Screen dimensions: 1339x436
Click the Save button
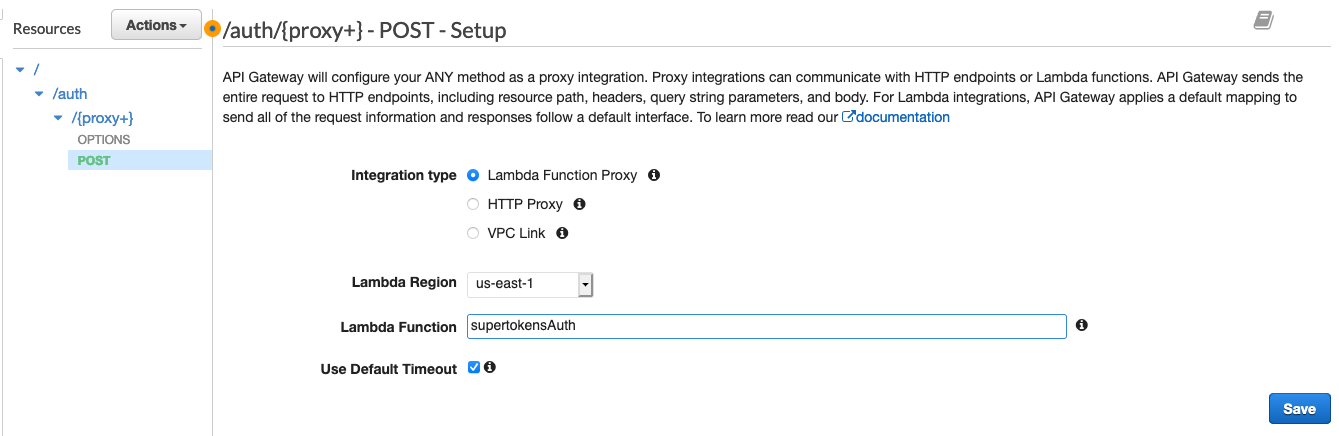coord(1299,409)
